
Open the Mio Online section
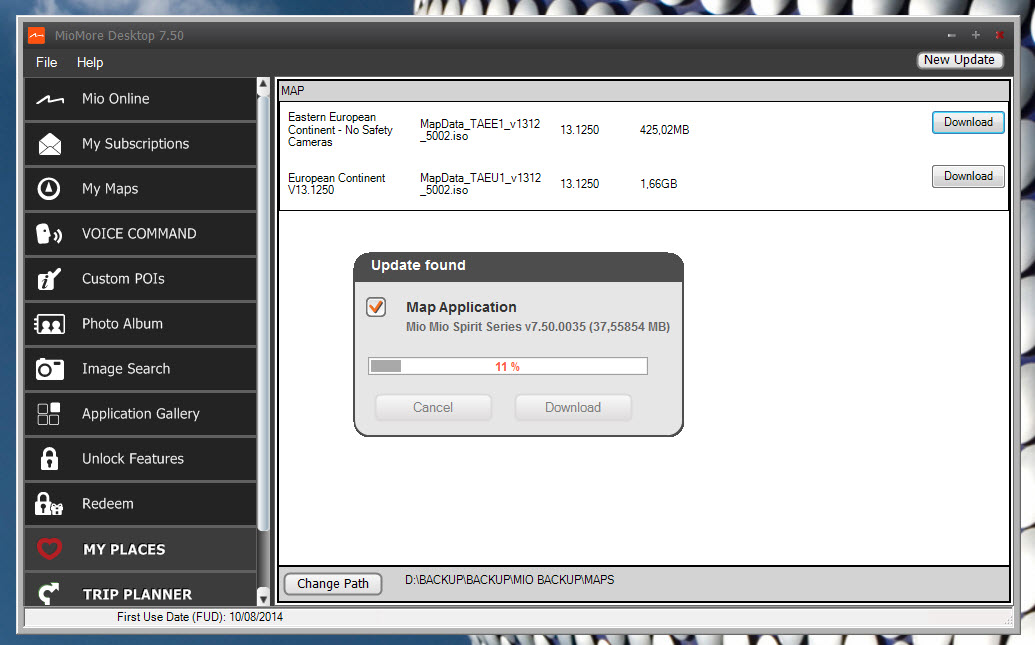tap(141, 99)
